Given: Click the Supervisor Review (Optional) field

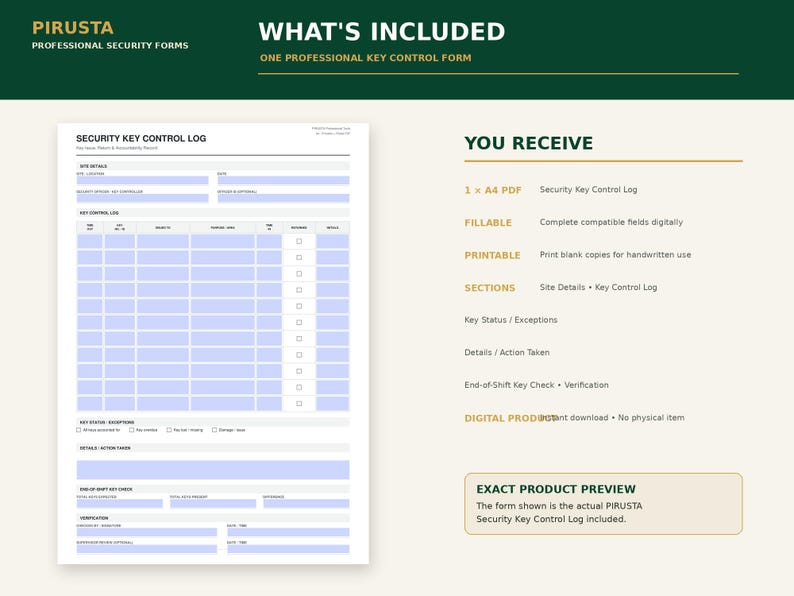Looking at the screenshot, I should tap(147, 549).
